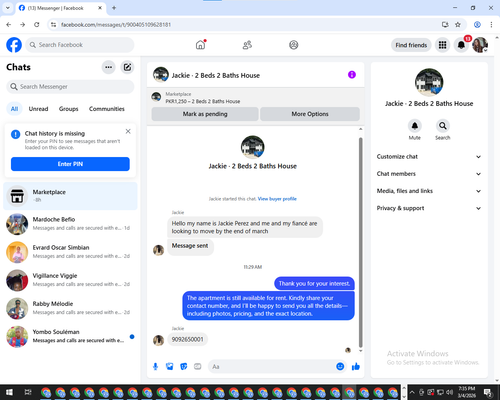The image size is (500, 400).
Task: Expand the Customize chat section
Action: coord(429,157)
